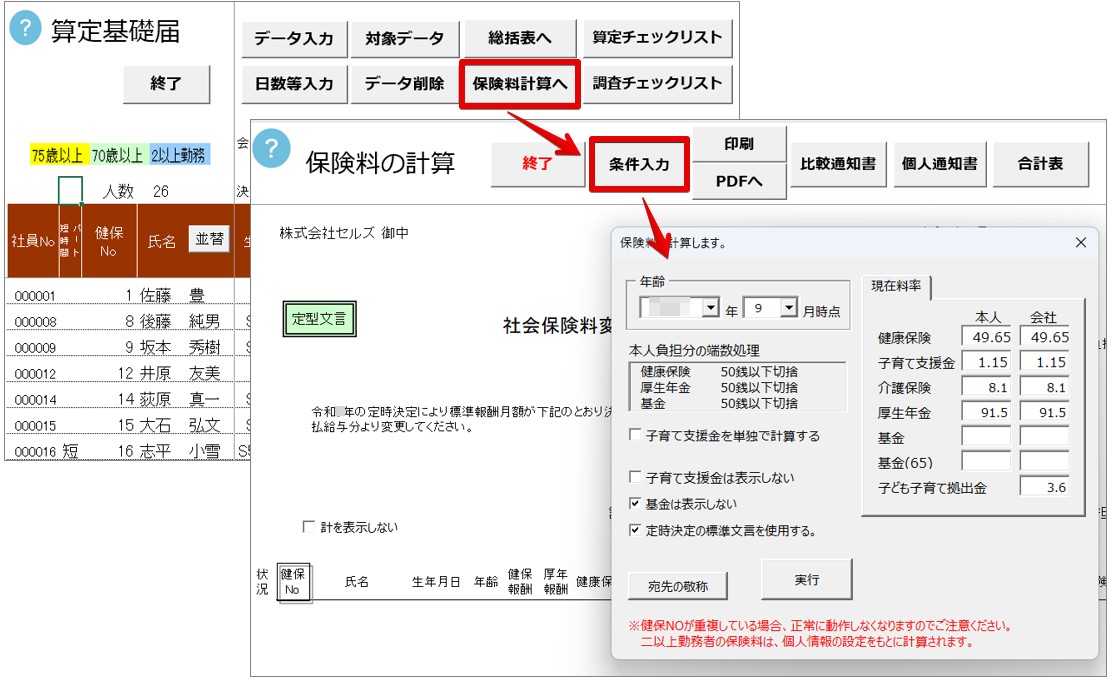Click 宛先の敬称 button
This screenshot has width=1113, height=683.
(x=678, y=586)
